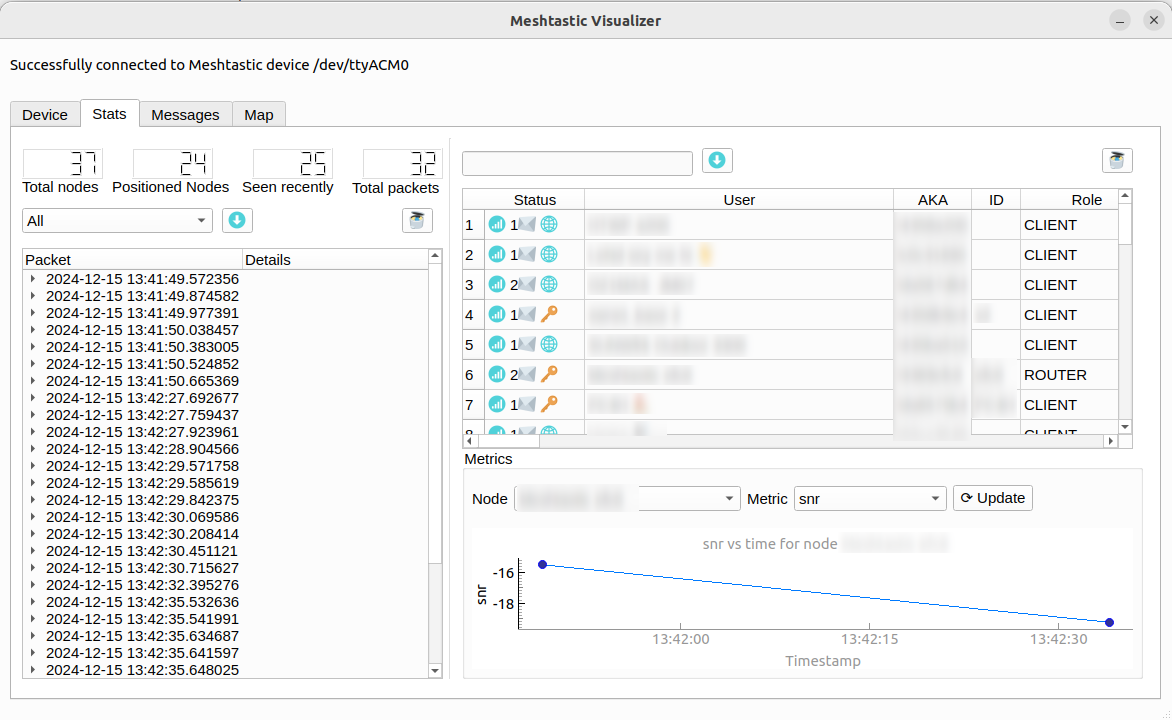Click the ID column header
1172x720 pixels.
996,200
